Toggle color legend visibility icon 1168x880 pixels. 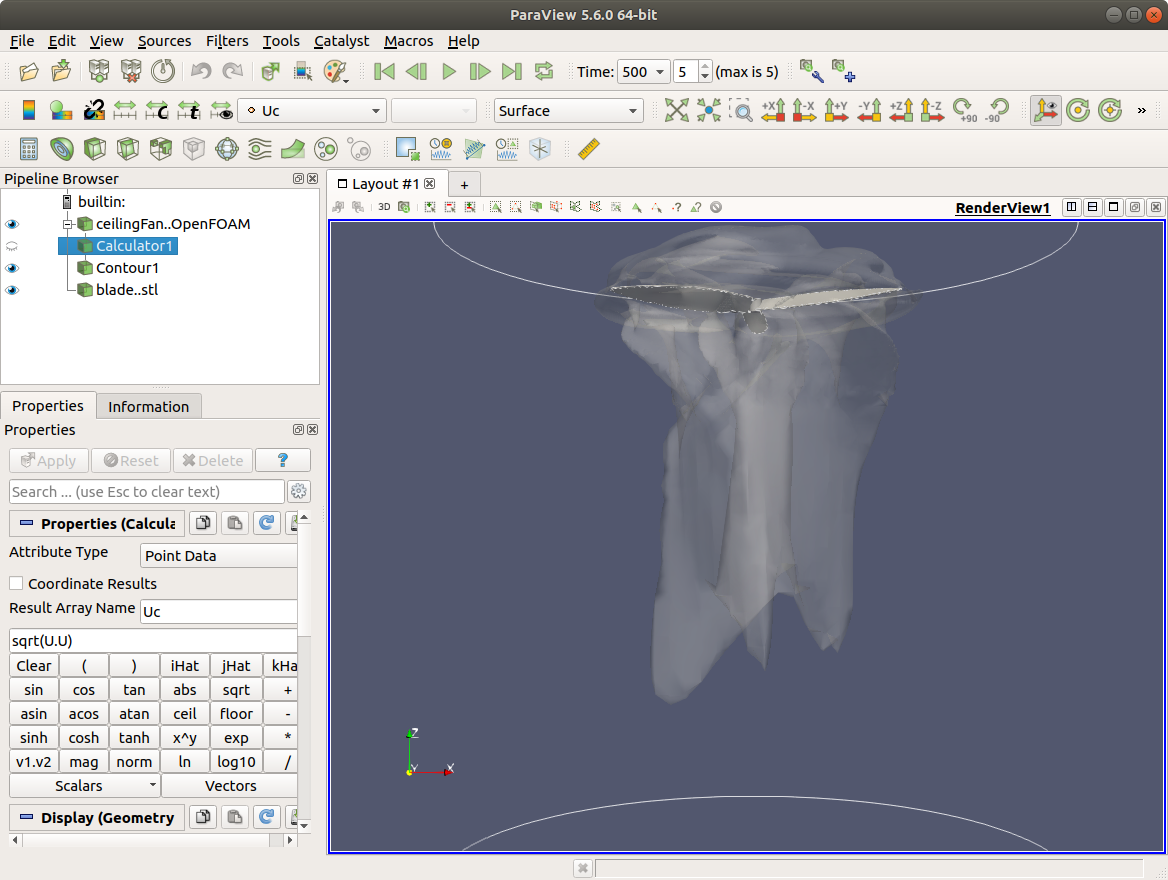(x=28, y=110)
